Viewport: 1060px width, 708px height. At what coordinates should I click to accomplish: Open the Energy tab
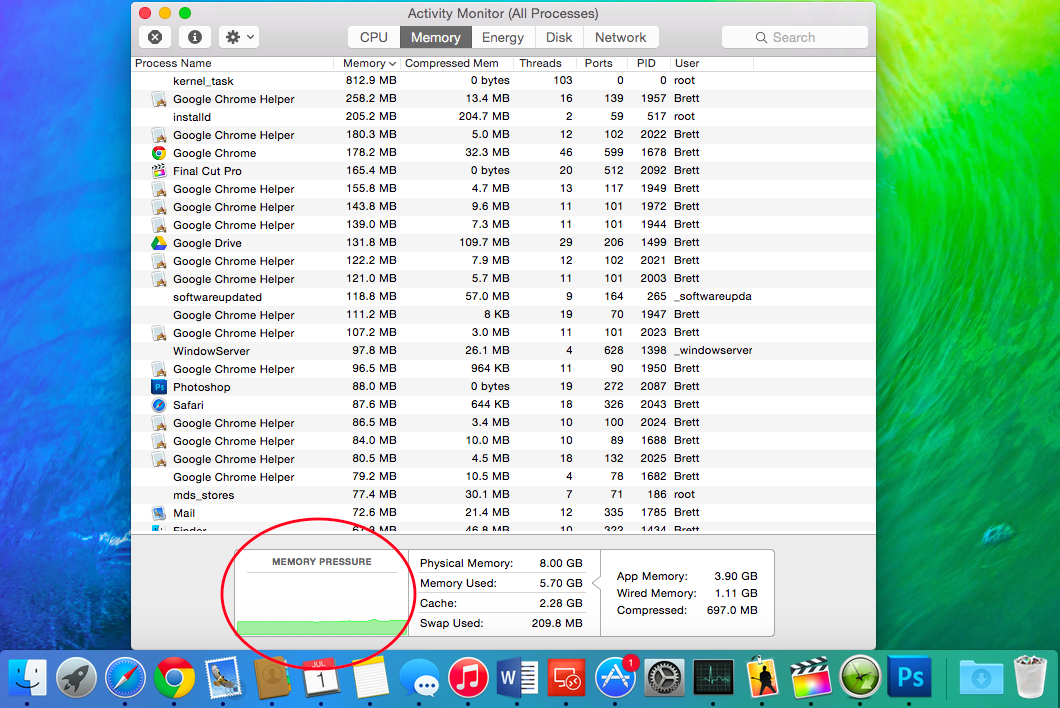[503, 37]
